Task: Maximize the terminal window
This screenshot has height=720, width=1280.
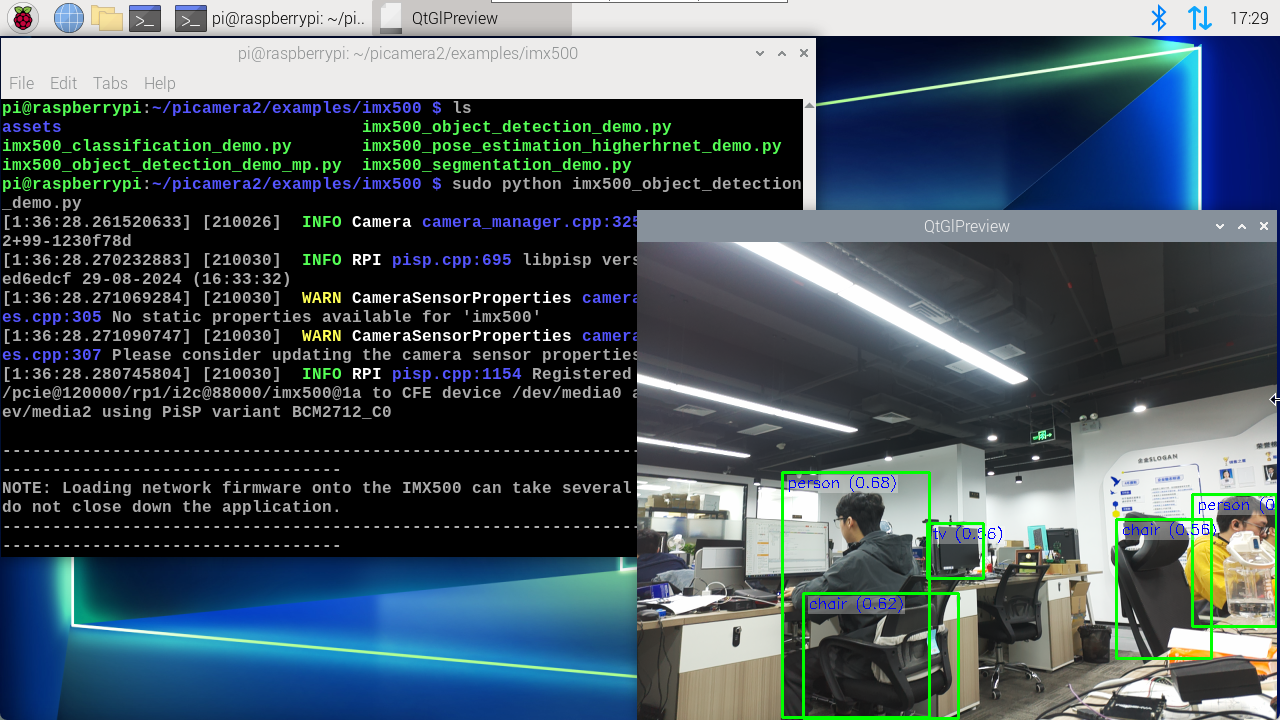Action: click(x=782, y=53)
